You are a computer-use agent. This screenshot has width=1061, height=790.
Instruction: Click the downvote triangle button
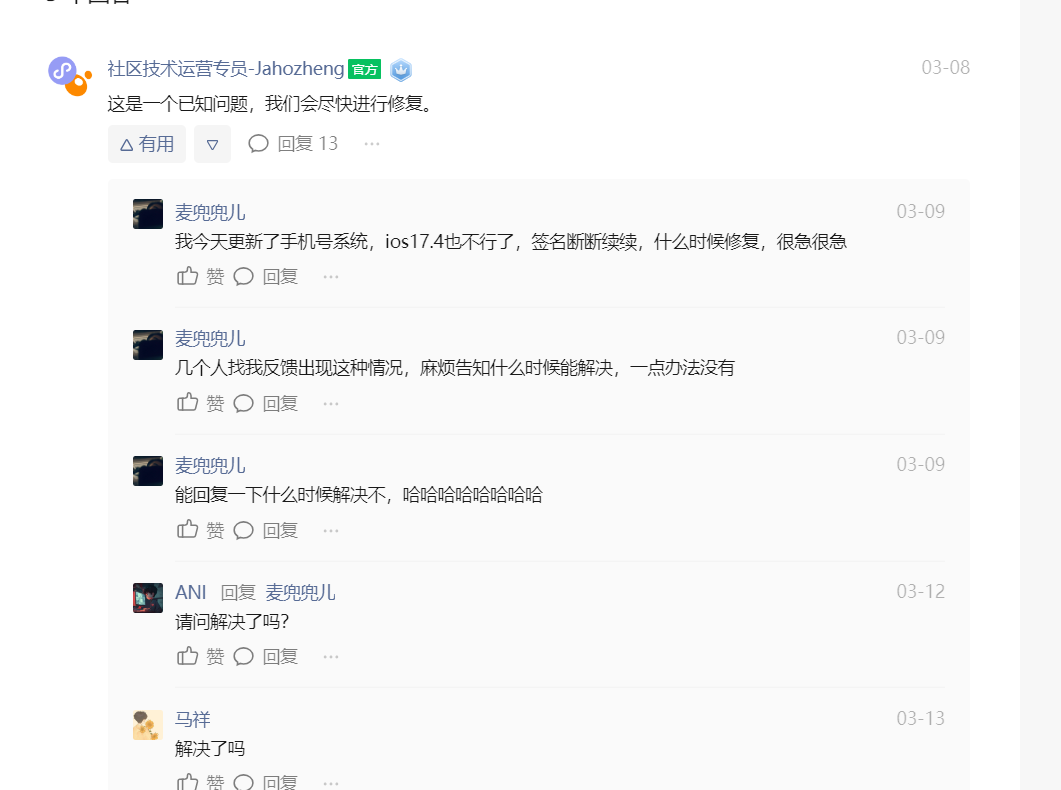point(212,144)
